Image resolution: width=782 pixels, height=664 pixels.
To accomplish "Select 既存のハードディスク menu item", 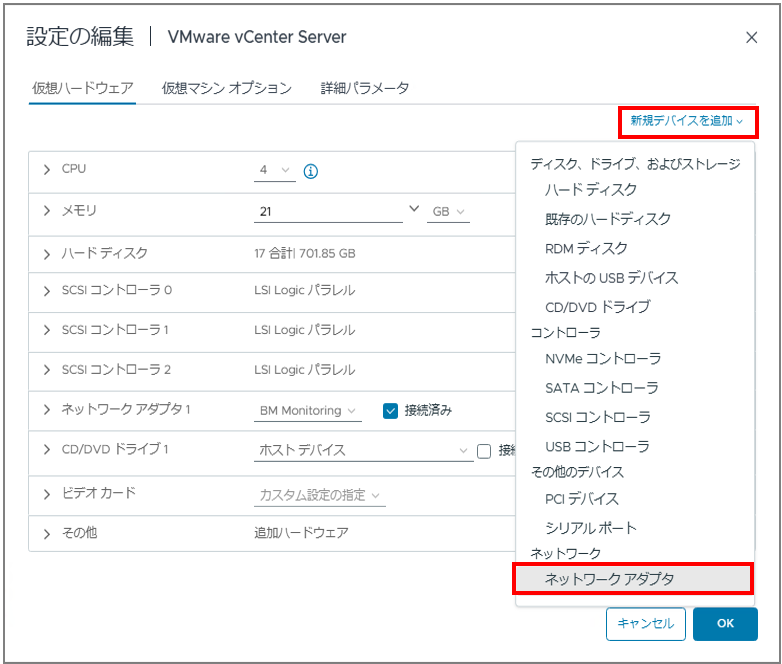I will pyautogui.click(x=608, y=219).
